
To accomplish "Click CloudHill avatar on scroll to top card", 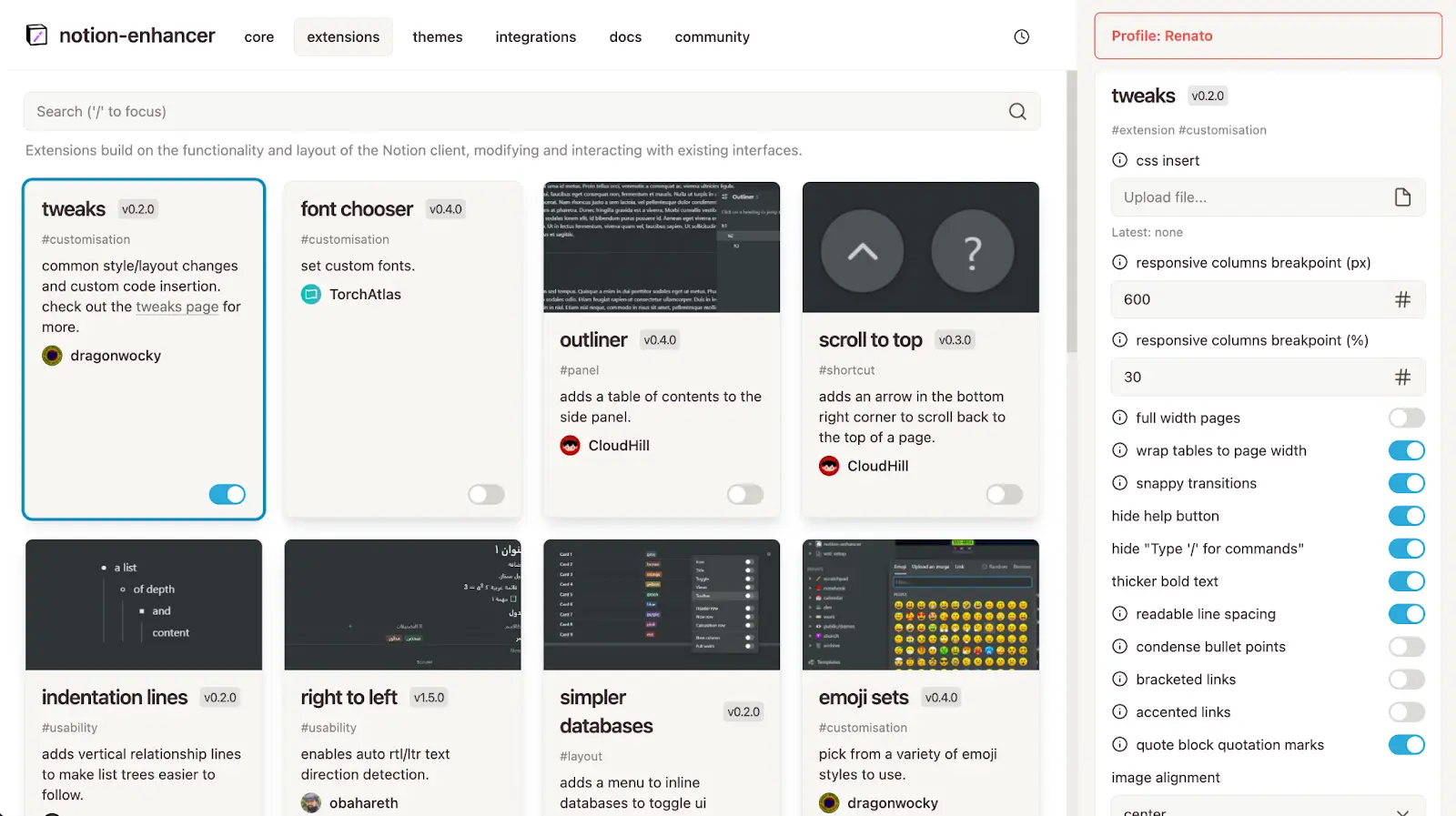I will (x=829, y=466).
